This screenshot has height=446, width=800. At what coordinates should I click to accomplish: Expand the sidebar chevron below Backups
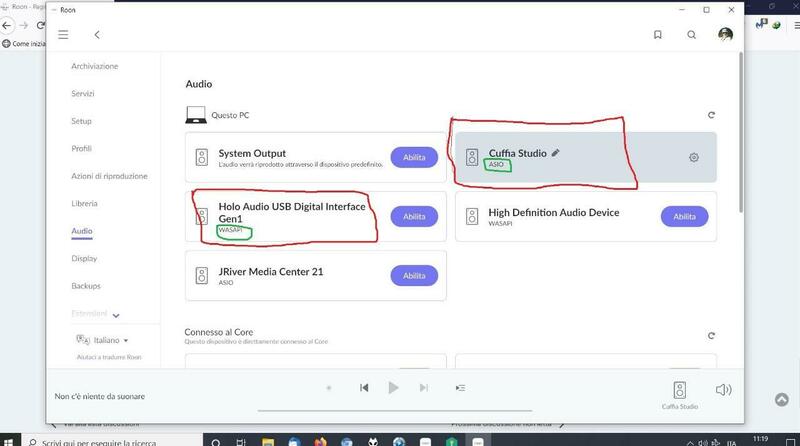116,315
